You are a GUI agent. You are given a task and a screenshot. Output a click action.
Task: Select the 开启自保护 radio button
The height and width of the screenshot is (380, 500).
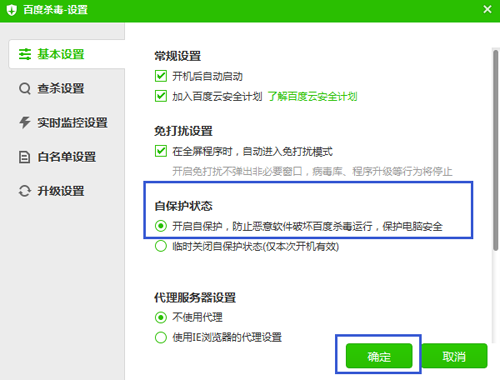(161, 226)
